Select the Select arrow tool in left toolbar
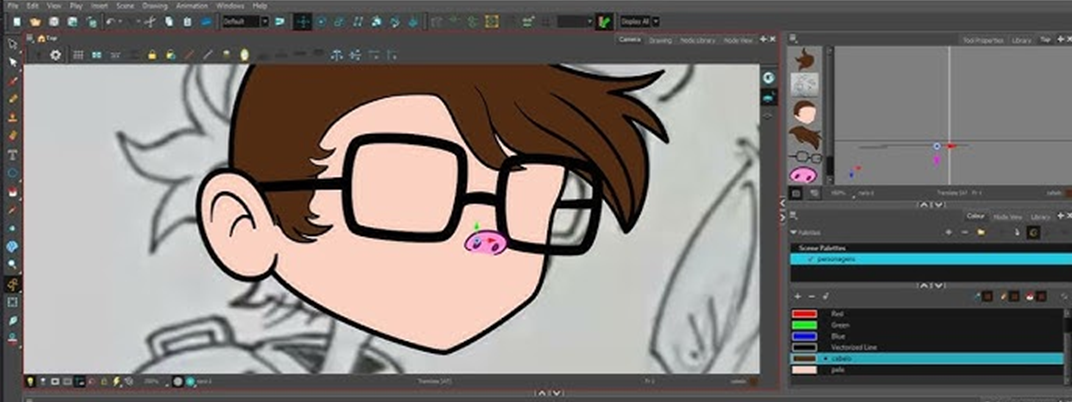Screen dimensions: 1072x402 tap(12, 44)
